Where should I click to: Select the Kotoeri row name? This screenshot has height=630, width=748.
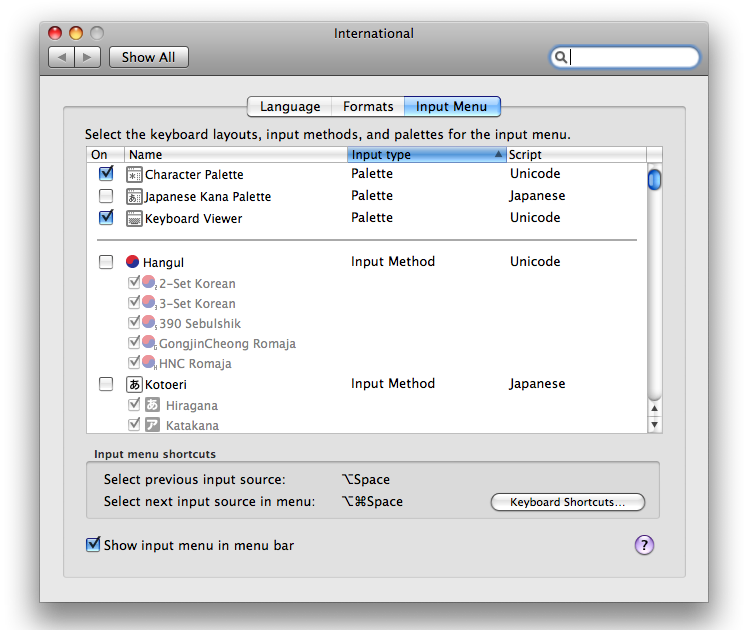click(166, 384)
